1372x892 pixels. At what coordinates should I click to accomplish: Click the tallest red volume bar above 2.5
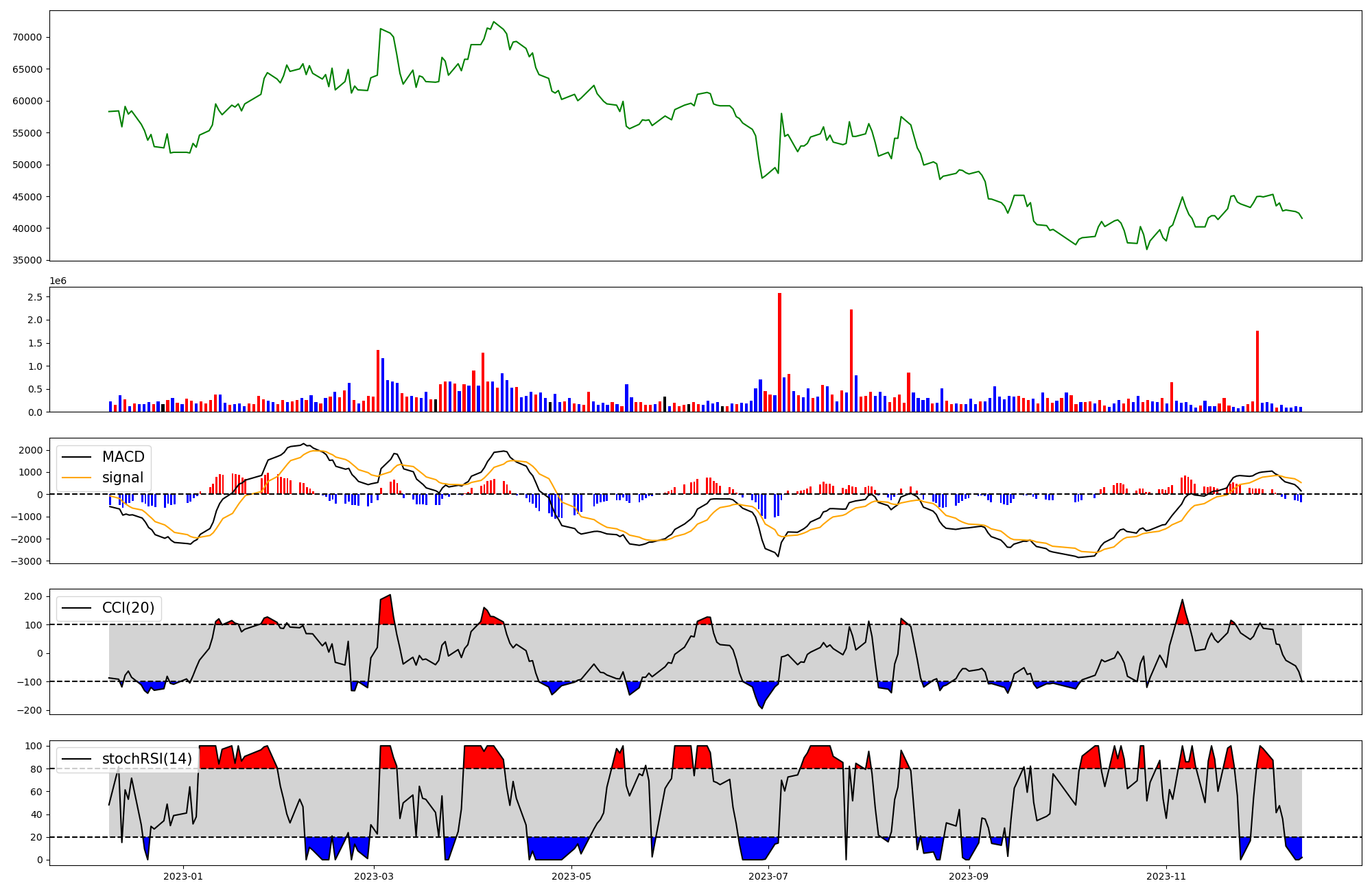tap(779, 351)
